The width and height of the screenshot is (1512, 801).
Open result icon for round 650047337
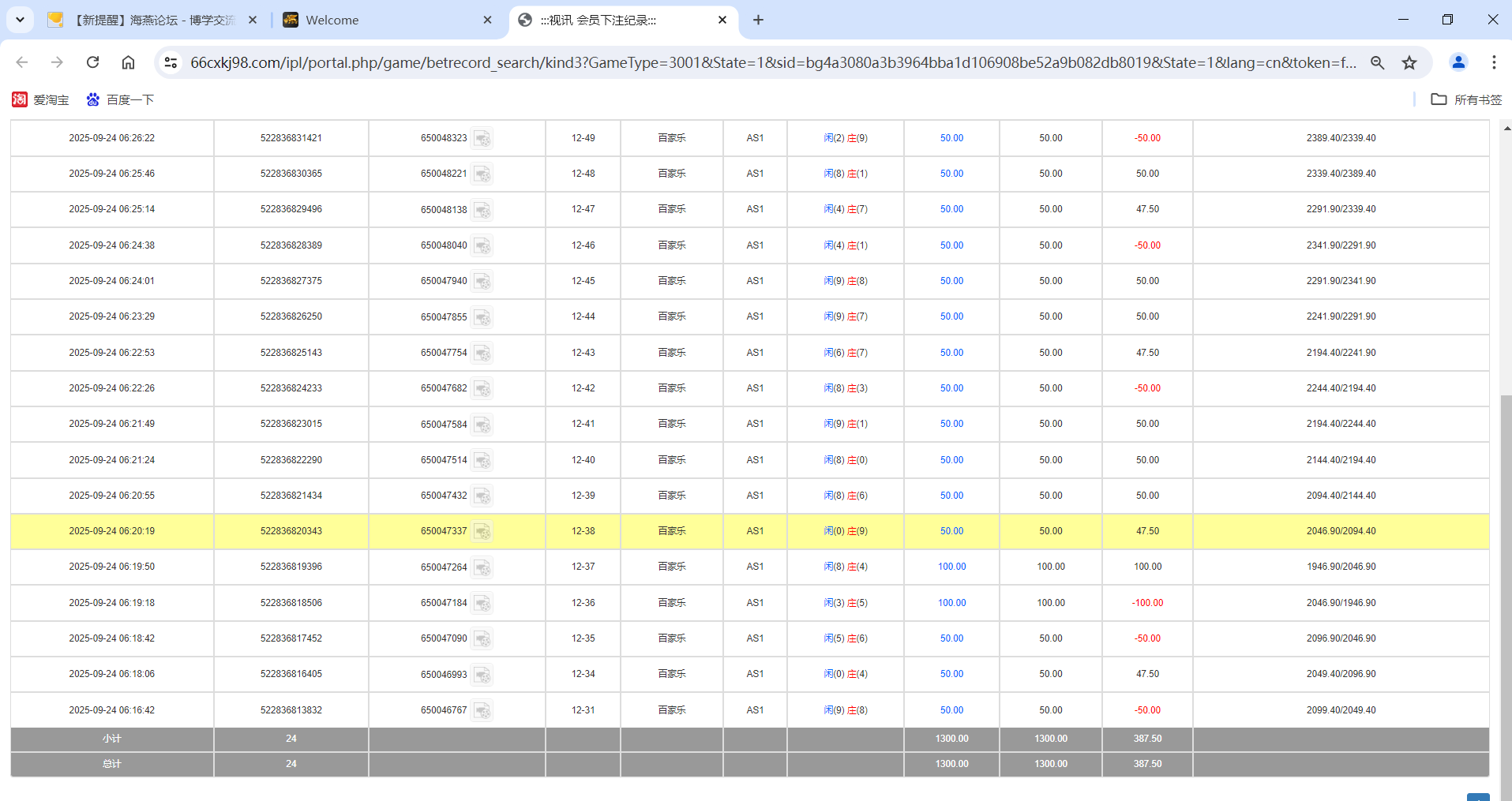pos(482,531)
